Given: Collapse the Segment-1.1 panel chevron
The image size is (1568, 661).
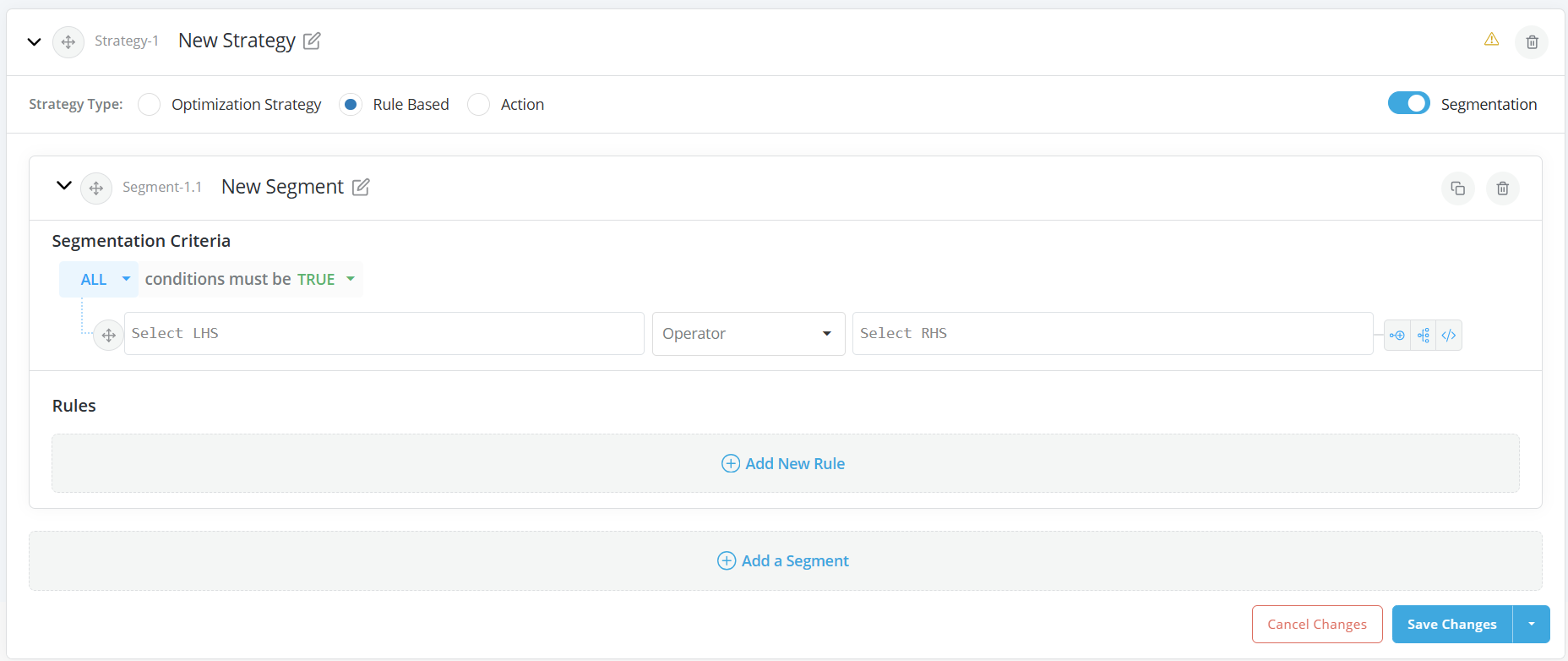Looking at the screenshot, I should [63, 186].
